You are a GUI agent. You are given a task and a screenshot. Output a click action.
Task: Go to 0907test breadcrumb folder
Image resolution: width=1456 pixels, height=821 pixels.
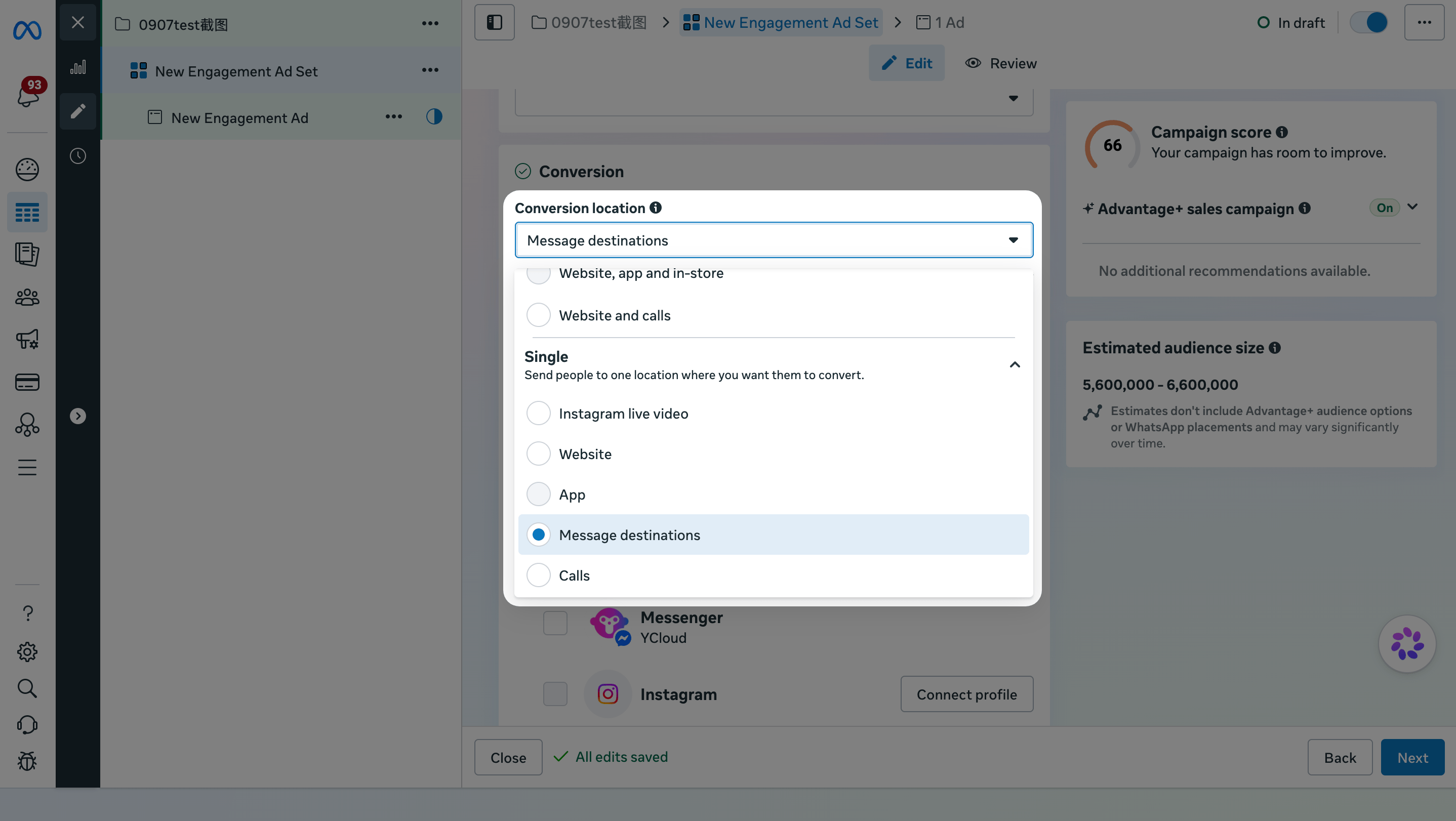589,23
